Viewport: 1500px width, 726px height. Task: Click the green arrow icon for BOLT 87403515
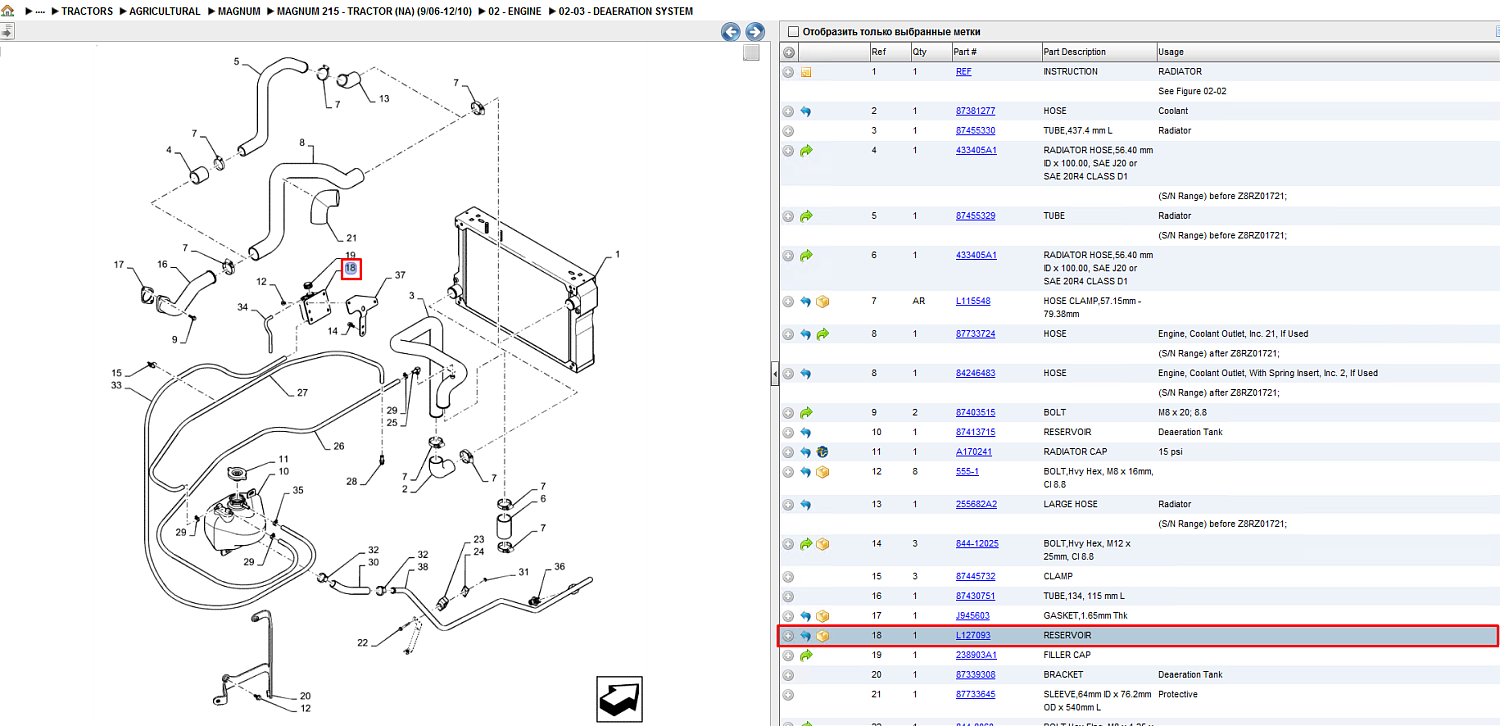coord(806,412)
